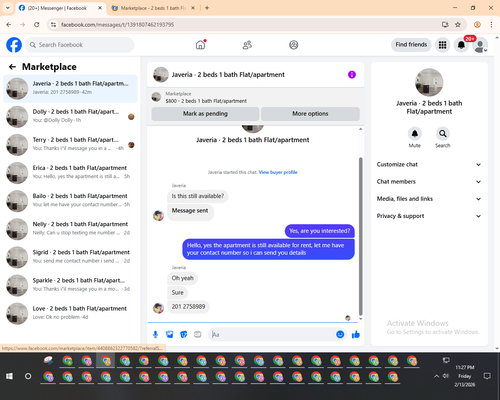This screenshot has width=500, height=400.
Task: Open the Cortana circle on taskbar
Action: [28, 376]
